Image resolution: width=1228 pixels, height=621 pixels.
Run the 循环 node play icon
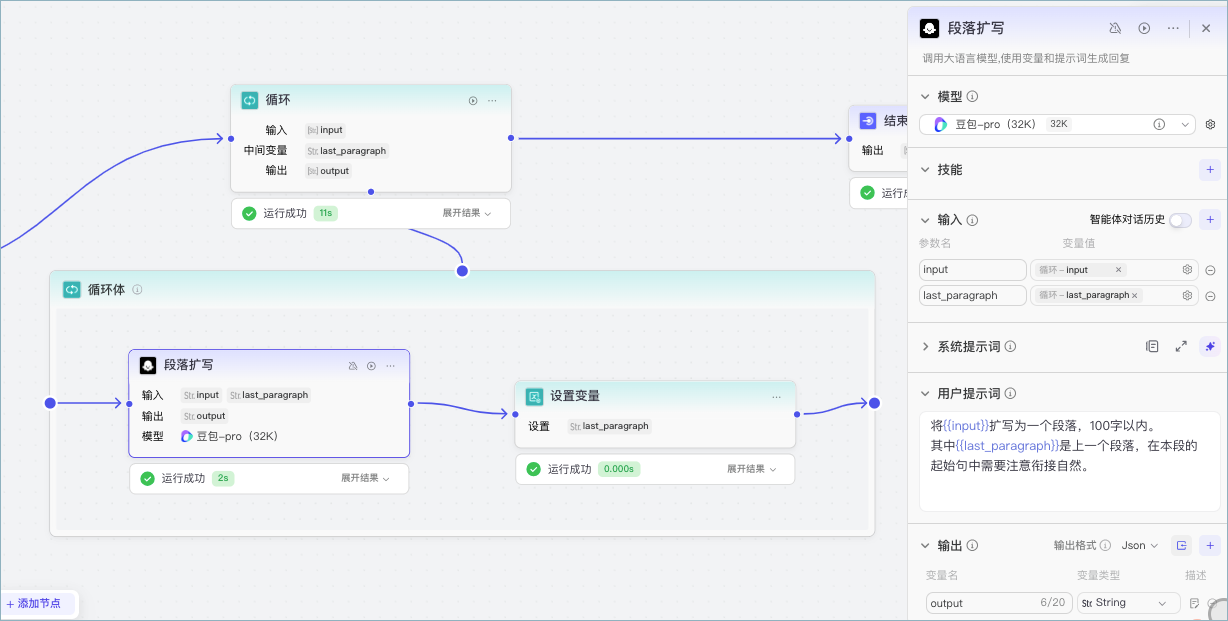tap(473, 101)
